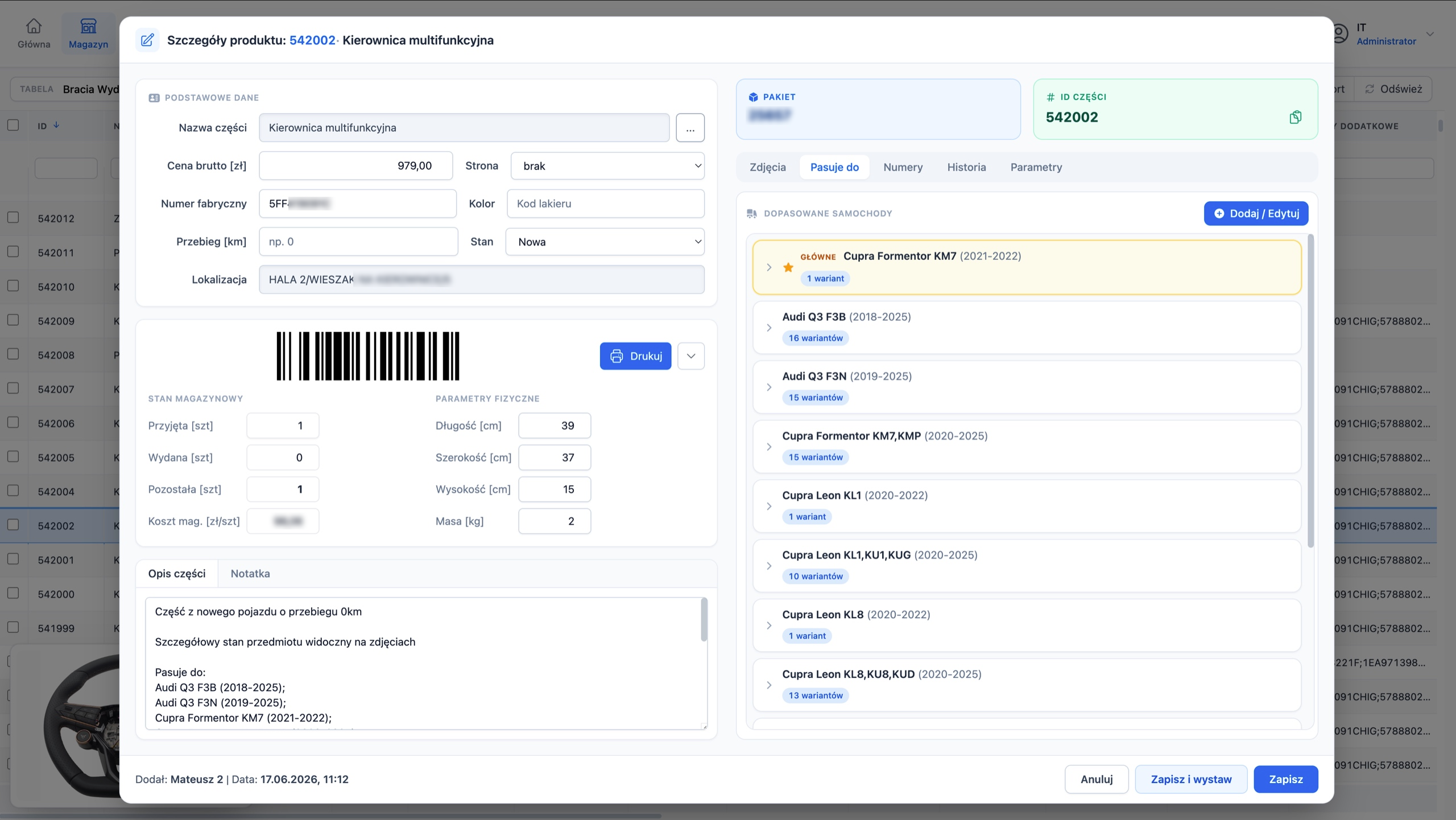Click the Cena brutto input field
This screenshot has height=820, width=1456.
click(x=355, y=165)
